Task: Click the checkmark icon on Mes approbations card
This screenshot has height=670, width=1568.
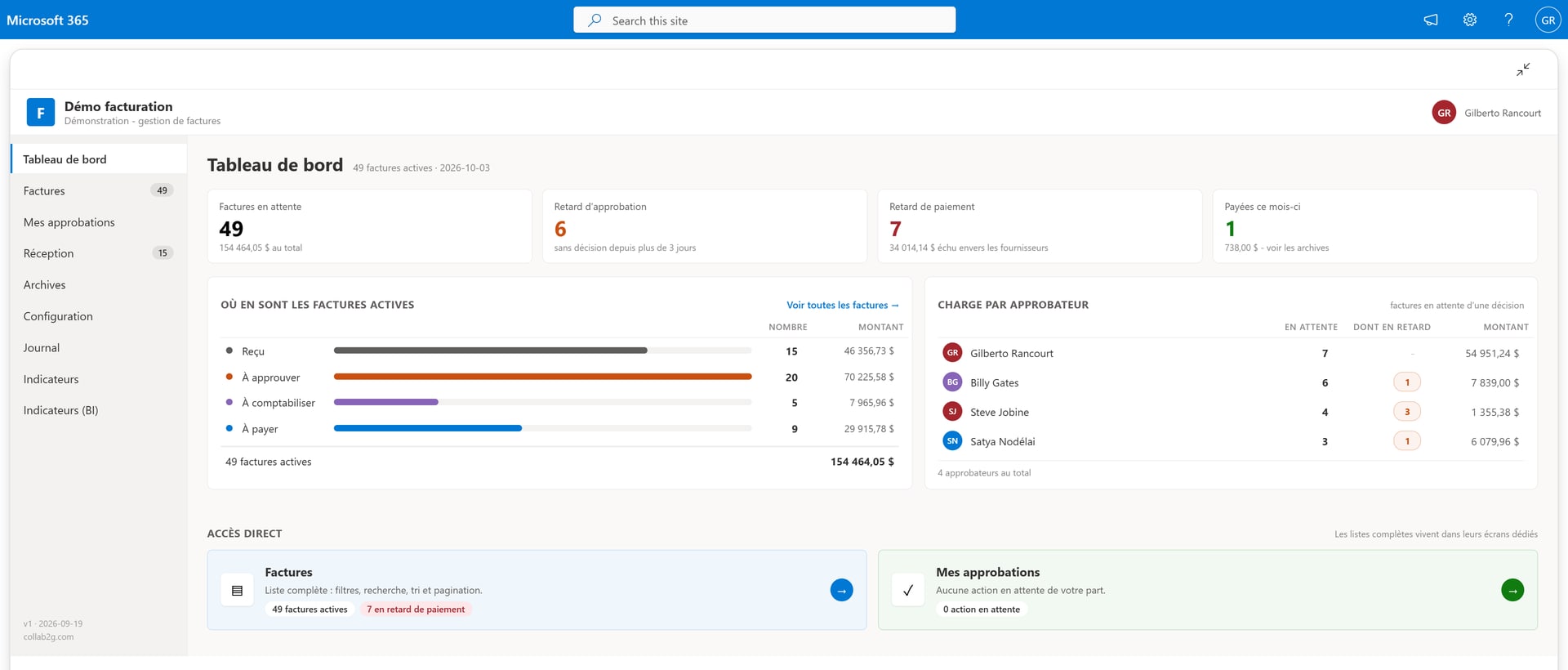Action: tap(908, 590)
